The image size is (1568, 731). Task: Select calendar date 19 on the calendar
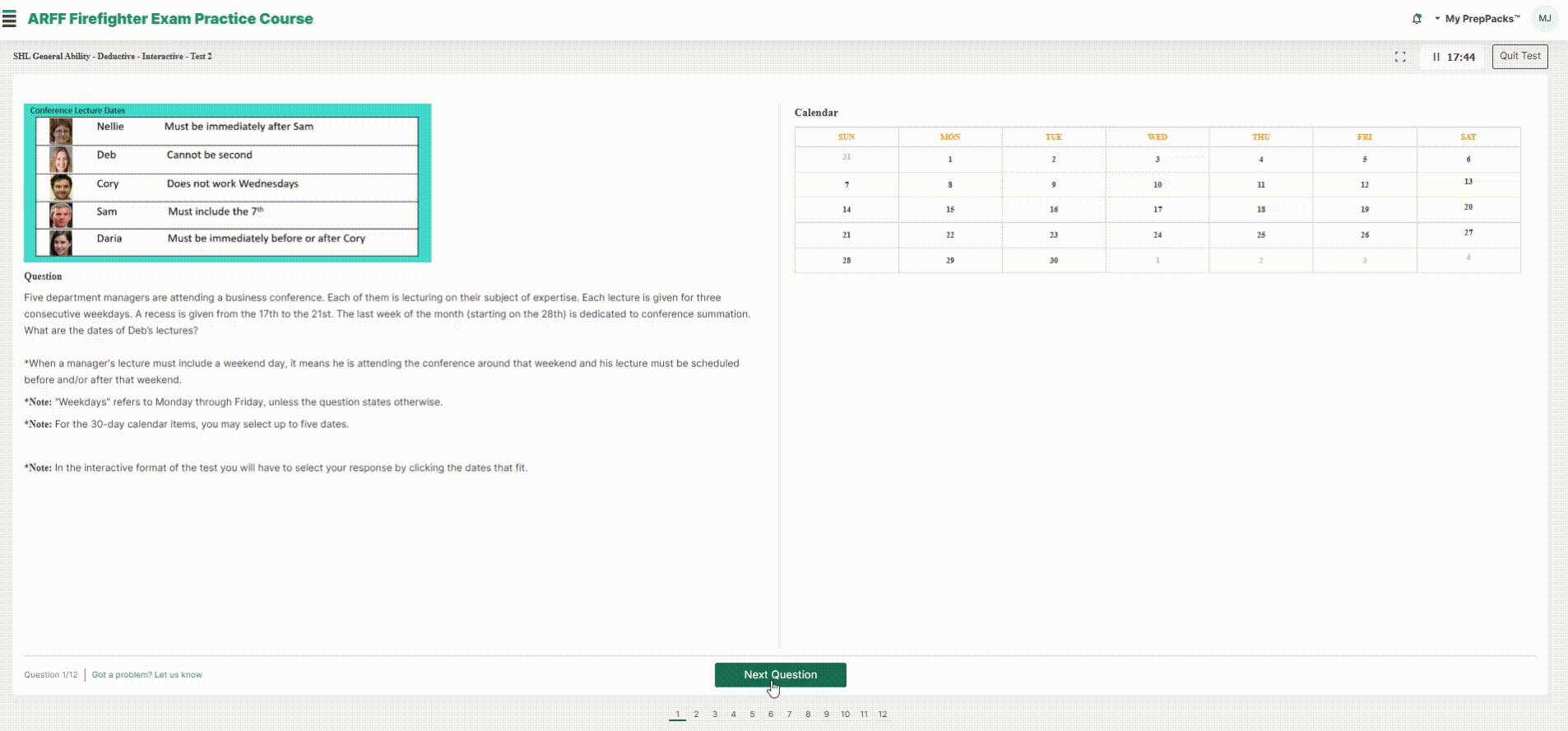point(1365,210)
